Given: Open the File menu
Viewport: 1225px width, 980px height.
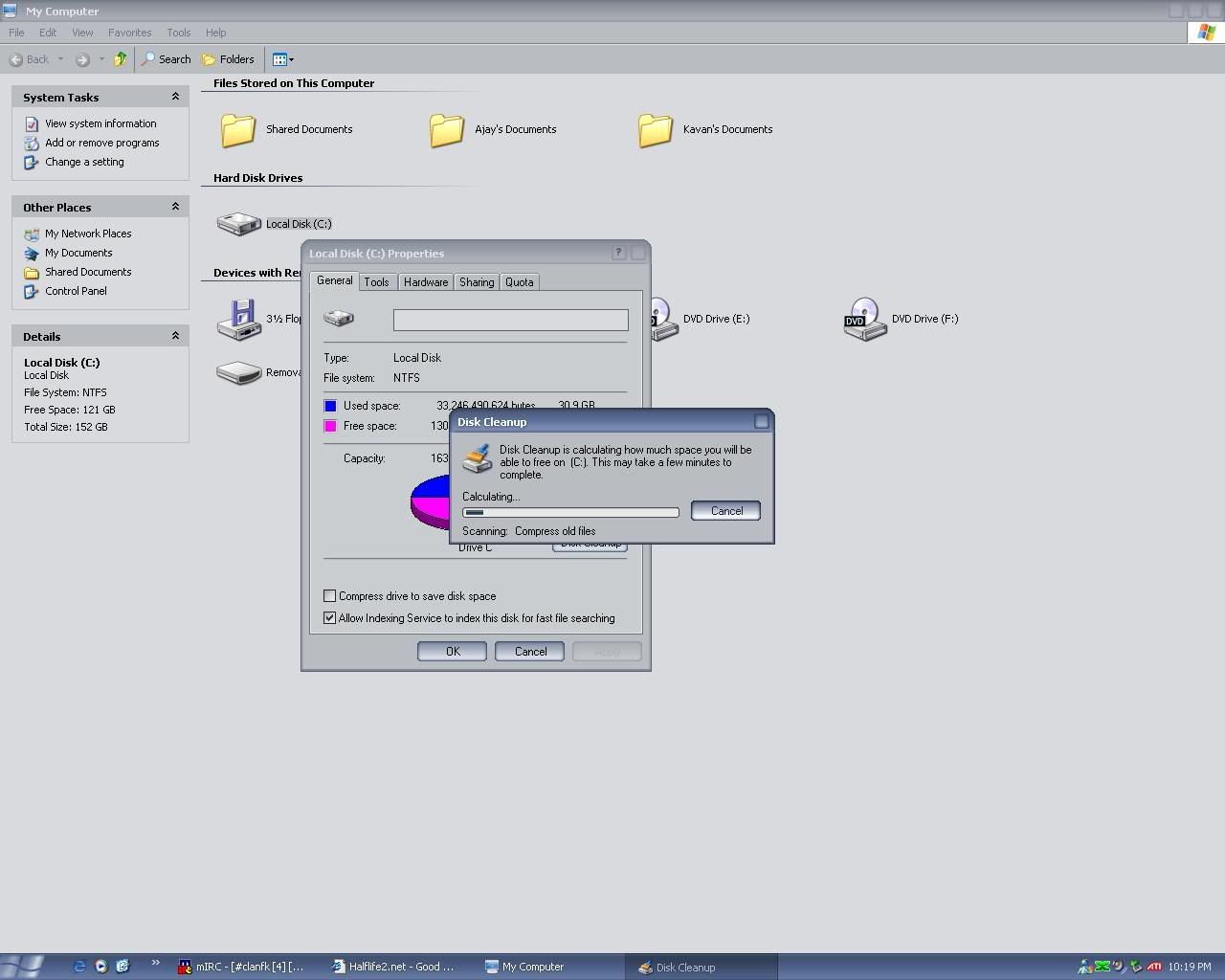Looking at the screenshot, I should (x=16, y=33).
